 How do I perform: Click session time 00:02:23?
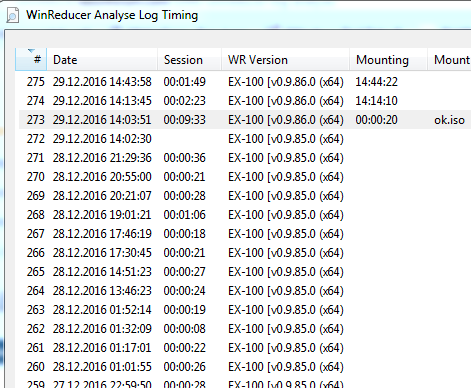pyautogui.click(x=185, y=101)
